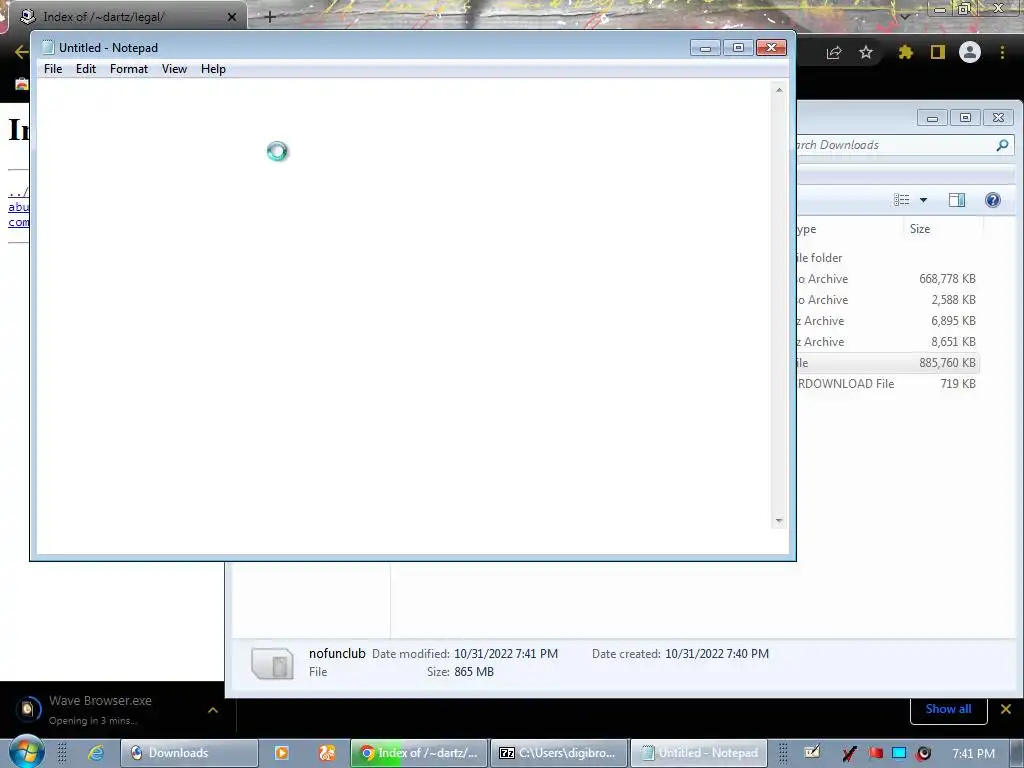Open the Chrome profile avatar

pyautogui.click(x=970, y=52)
